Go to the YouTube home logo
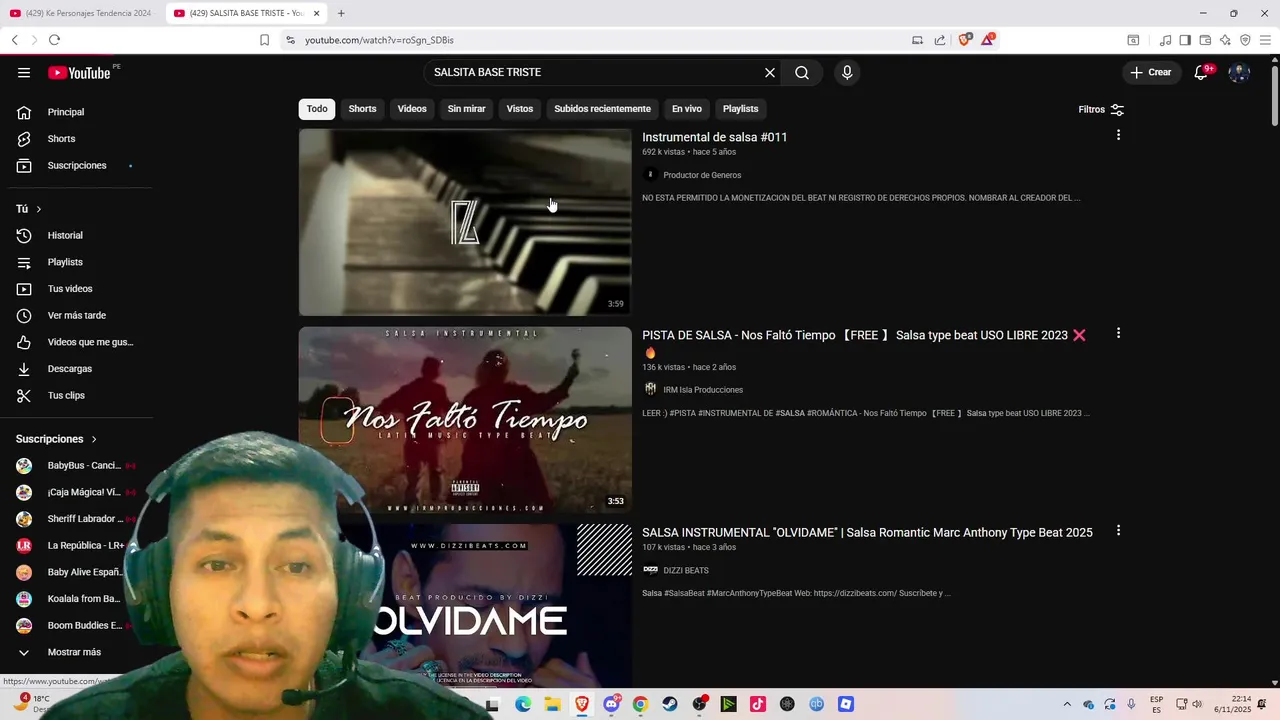The width and height of the screenshot is (1280, 720). [79, 72]
